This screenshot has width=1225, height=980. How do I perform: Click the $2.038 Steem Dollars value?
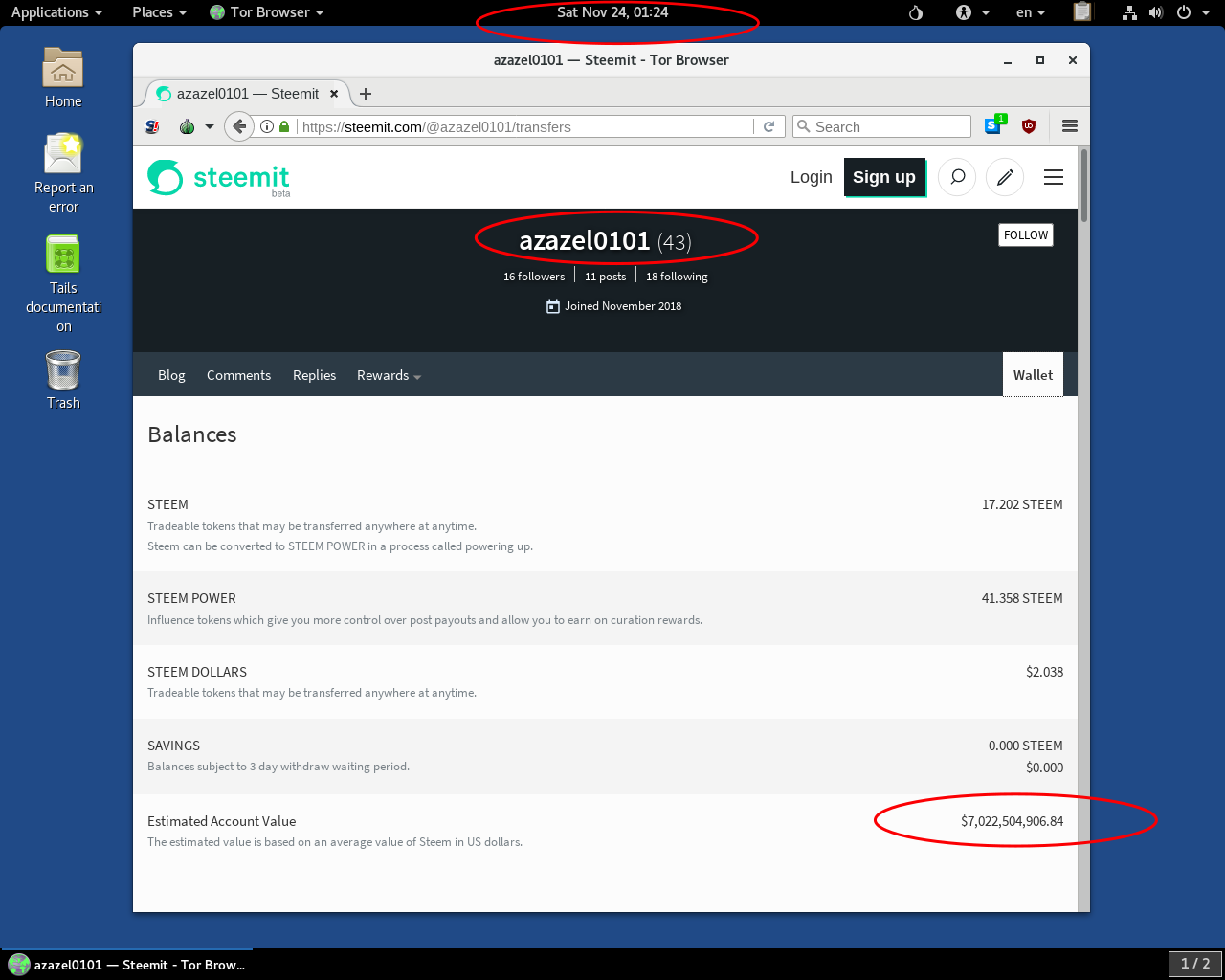tap(1044, 672)
